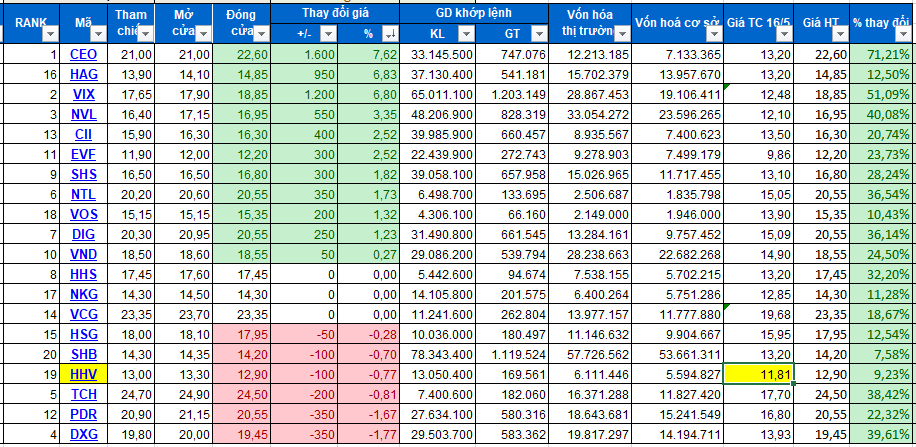Open the VCG ticker link
The image size is (916, 447).
pos(84,314)
